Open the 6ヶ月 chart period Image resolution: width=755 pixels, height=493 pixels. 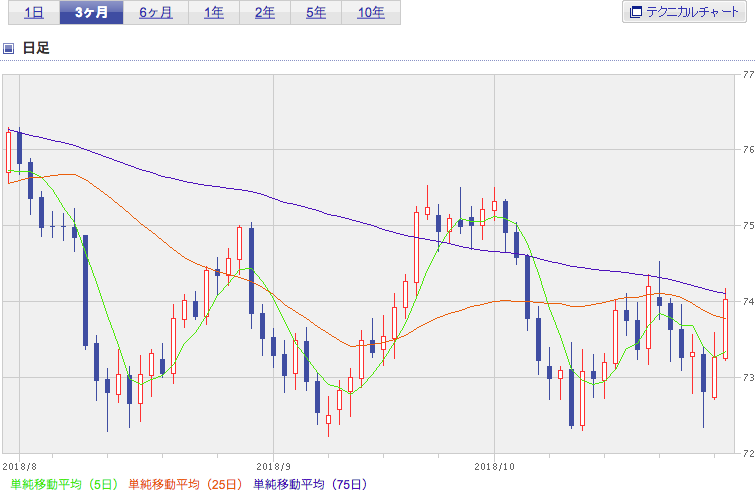coord(156,13)
